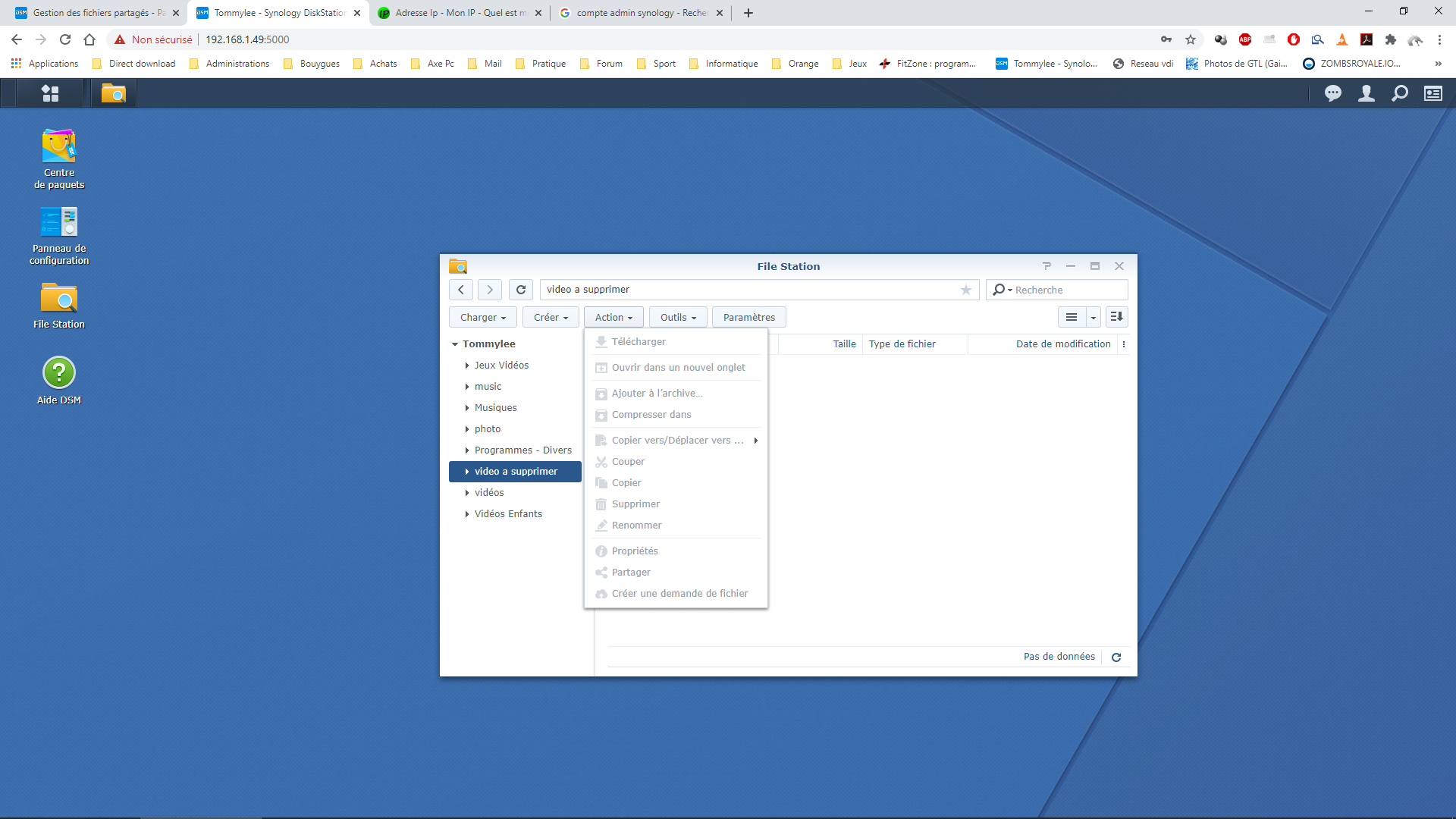Reload the browser page

pos(65,39)
